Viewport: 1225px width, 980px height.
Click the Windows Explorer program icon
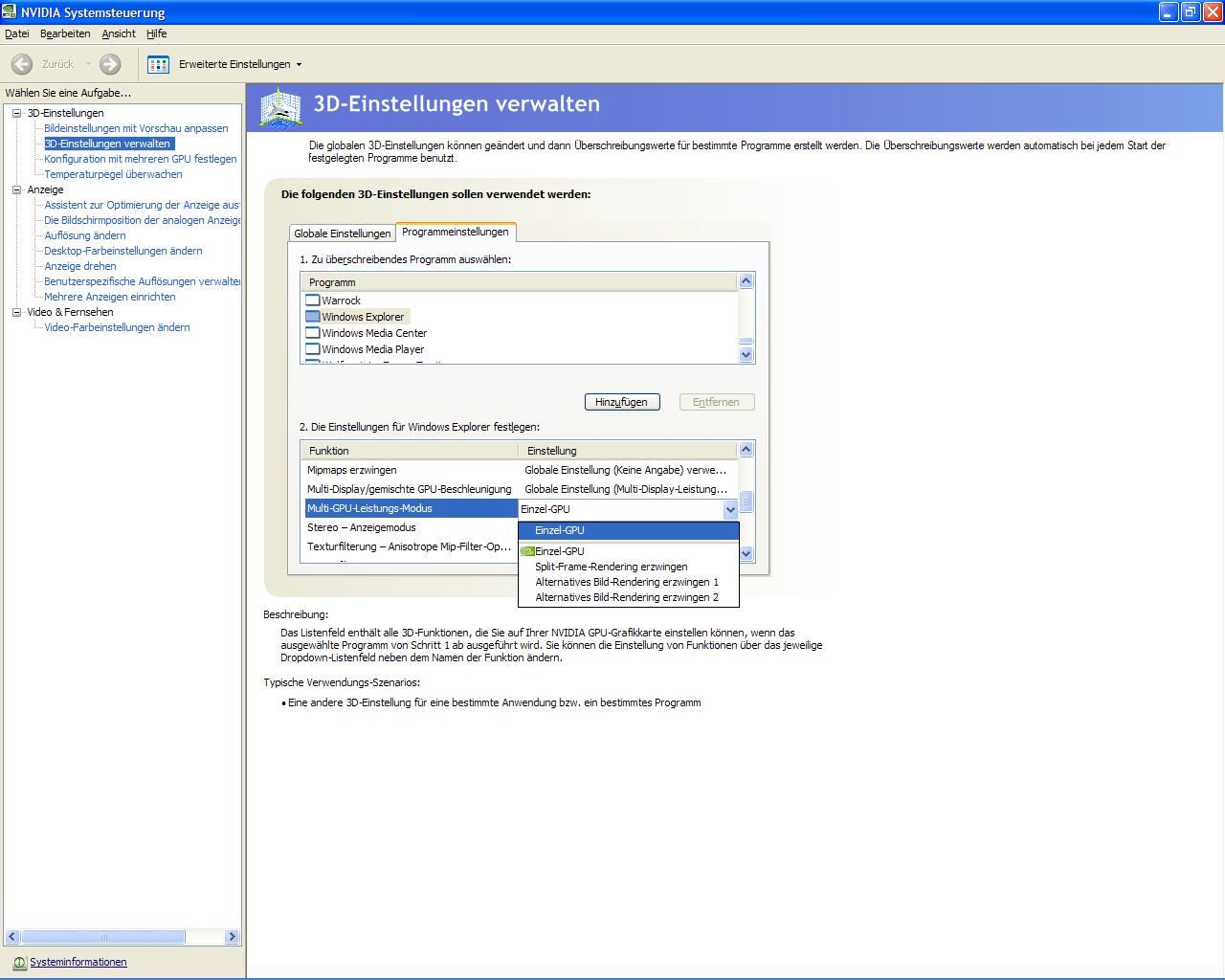pos(312,317)
